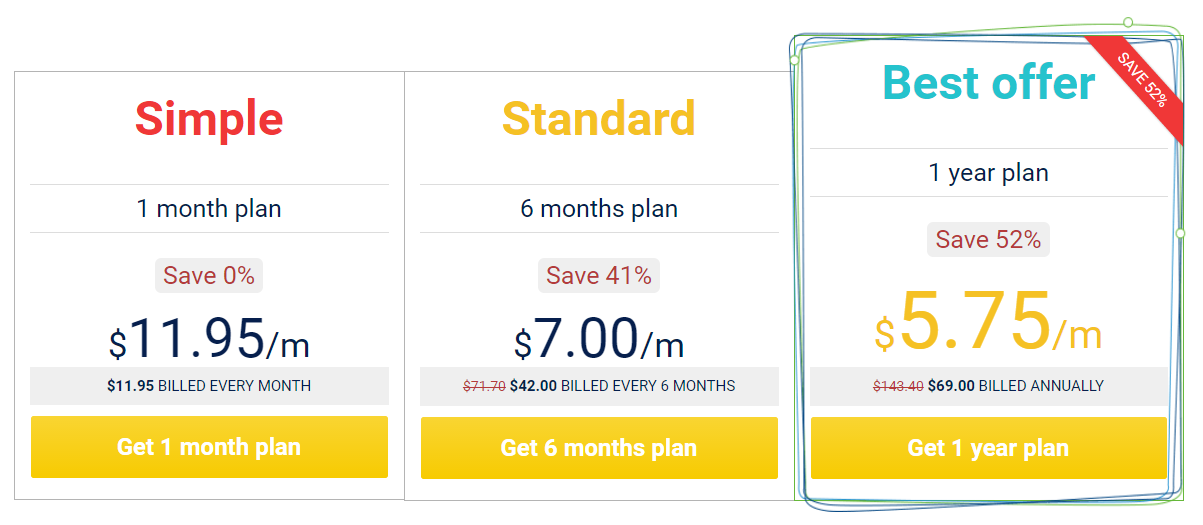This screenshot has height=525, width=1203.
Task: Click the yellow $5.75/m price
Action: click(x=988, y=320)
